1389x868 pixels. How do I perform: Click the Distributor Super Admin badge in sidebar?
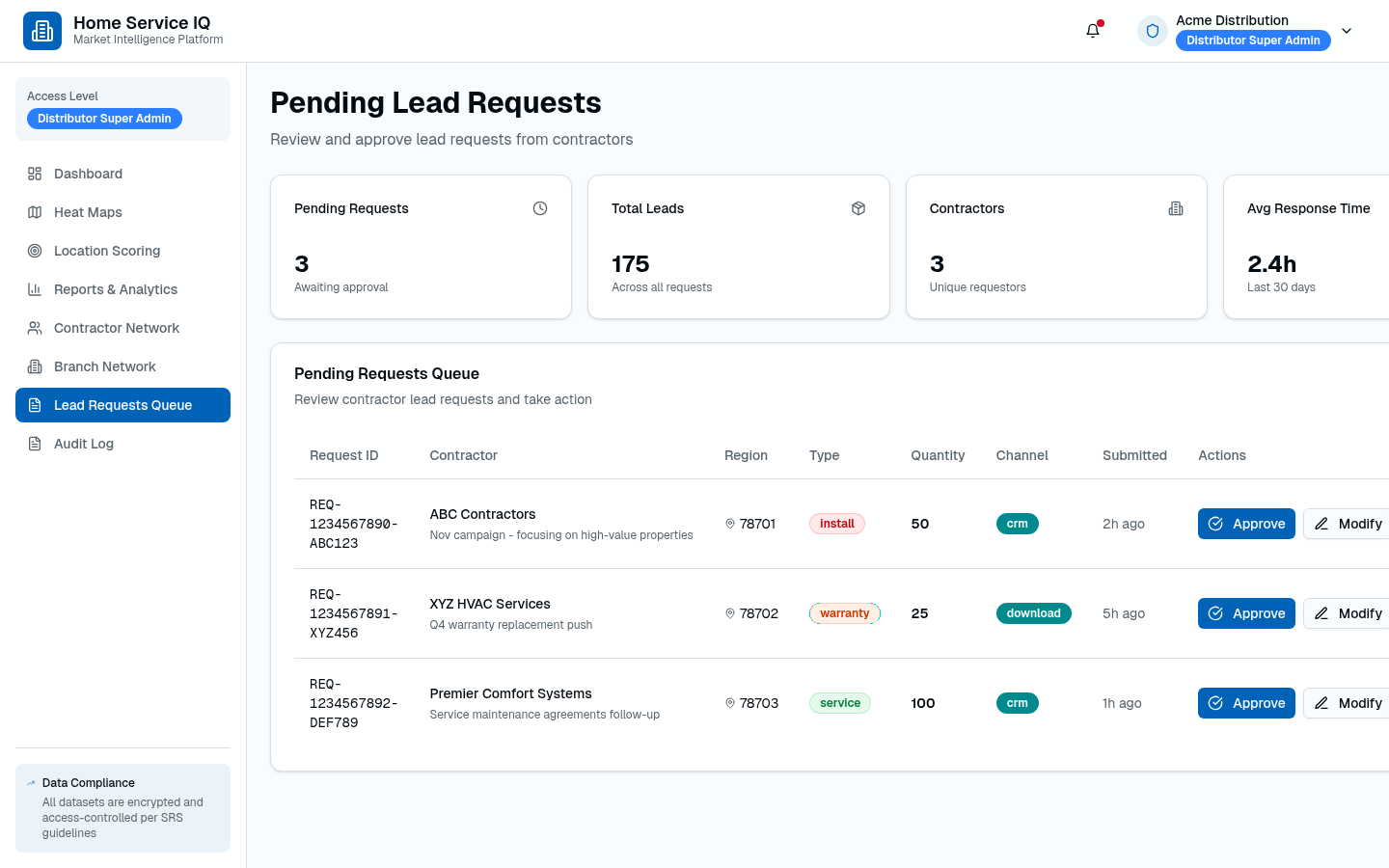click(104, 119)
